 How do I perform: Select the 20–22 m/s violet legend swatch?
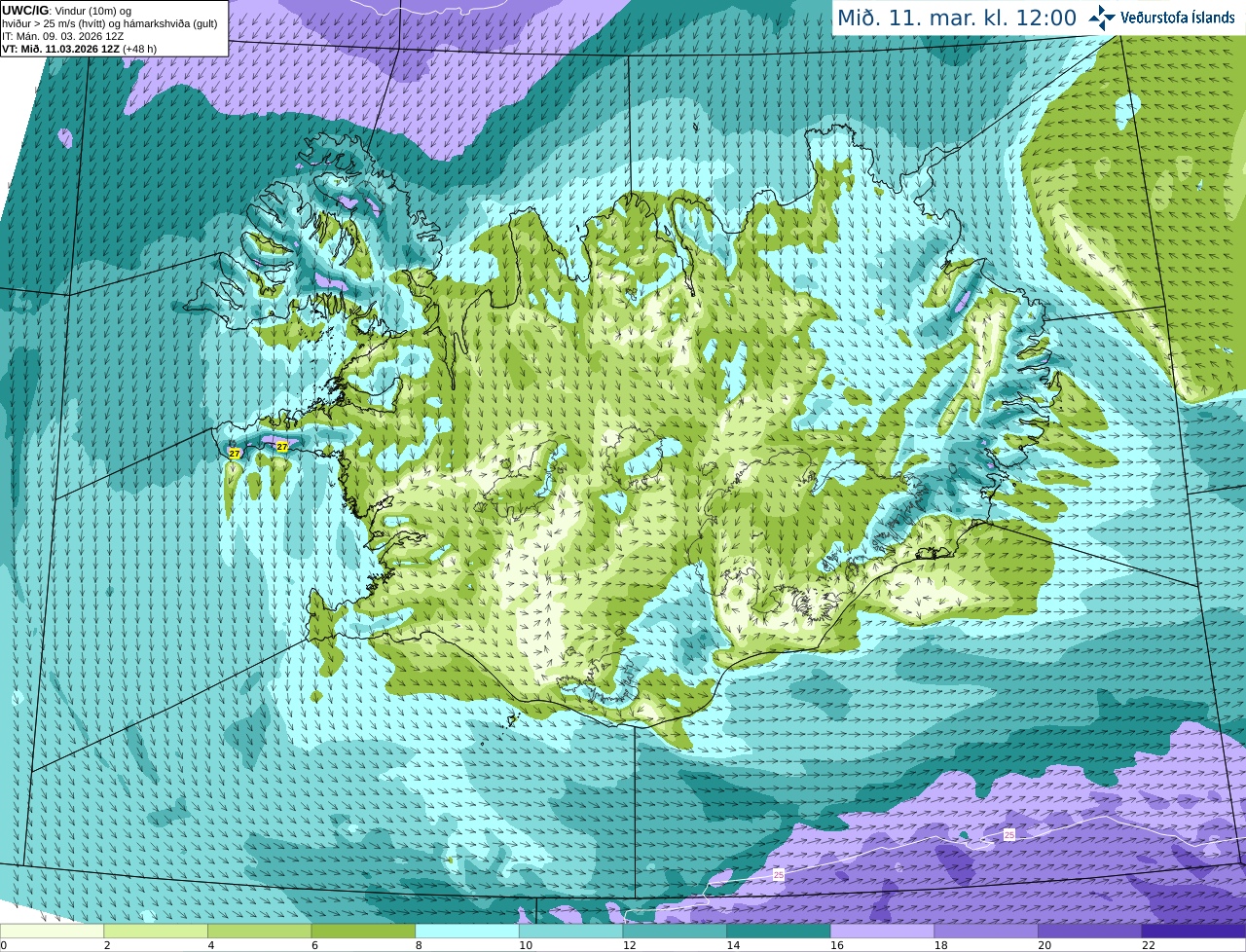pyautogui.click(x=1090, y=932)
